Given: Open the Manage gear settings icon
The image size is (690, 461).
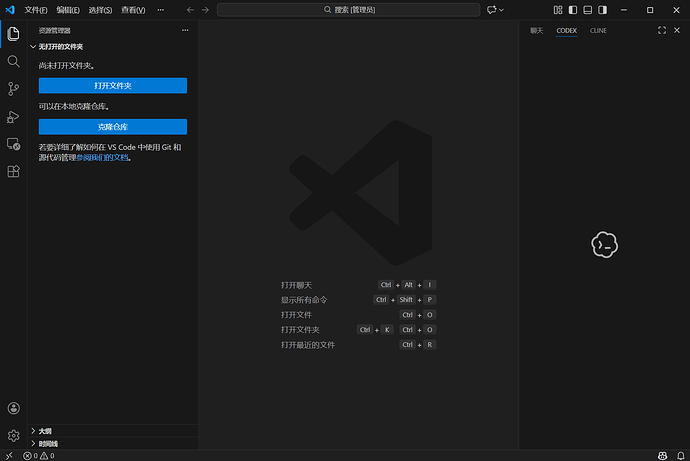Looking at the screenshot, I should 14,435.
